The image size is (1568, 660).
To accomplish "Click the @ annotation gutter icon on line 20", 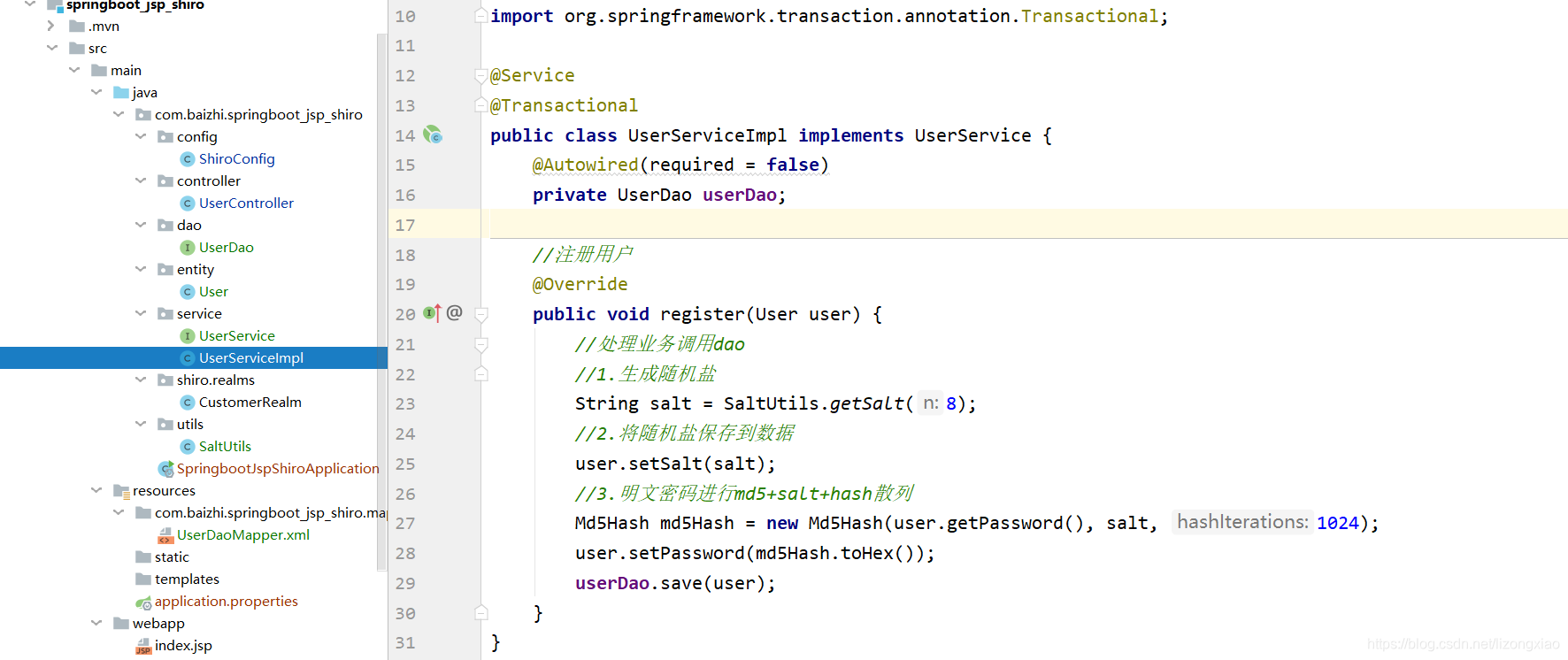I will pyautogui.click(x=454, y=312).
